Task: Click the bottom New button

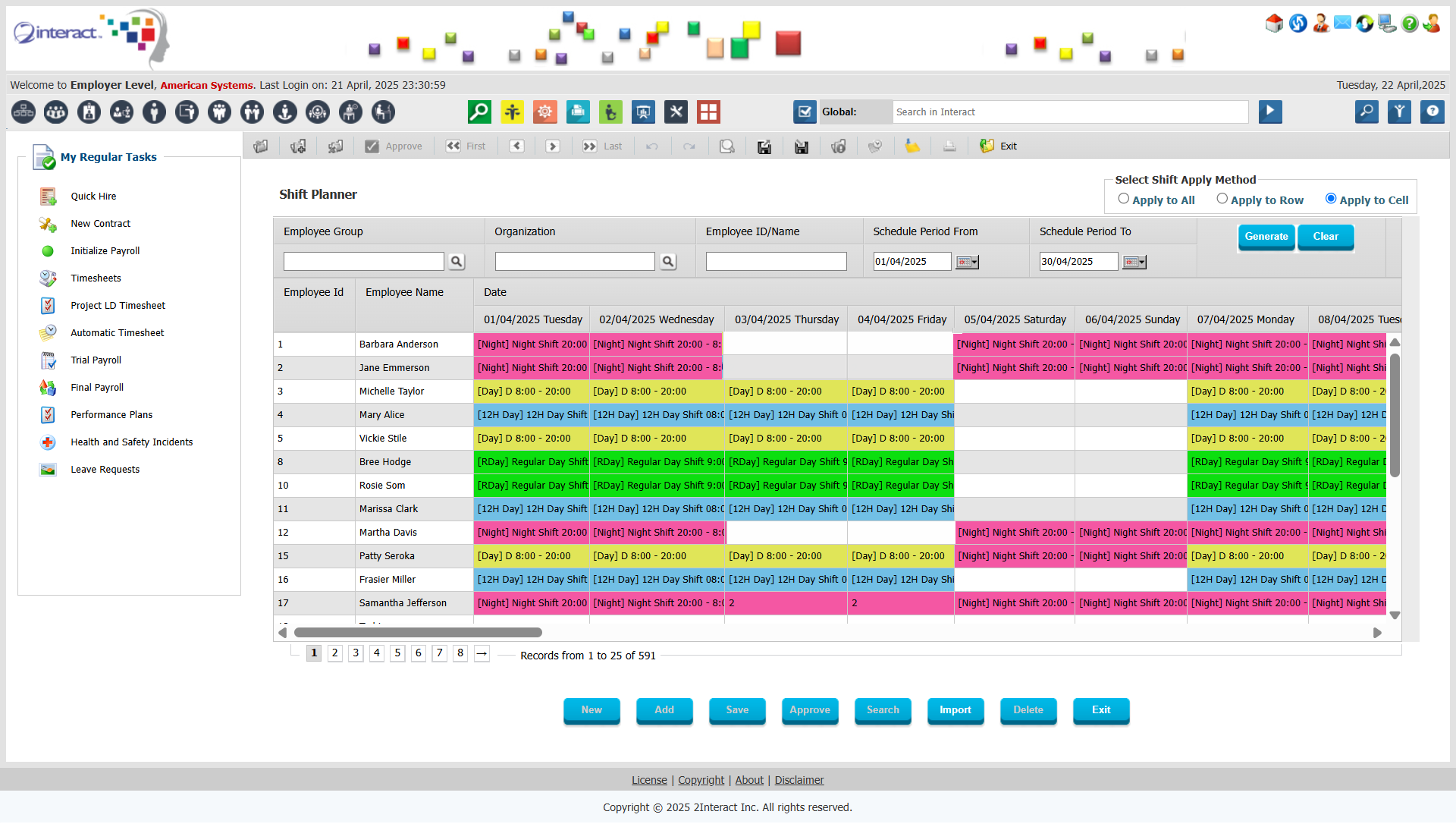Action: tap(591, 710)
